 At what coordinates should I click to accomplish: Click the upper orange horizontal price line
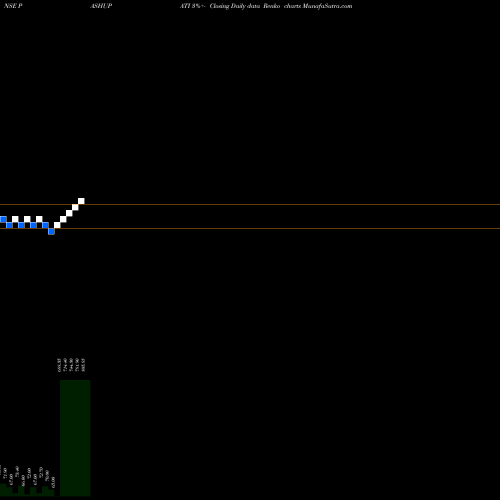click(x=250, y=204)
